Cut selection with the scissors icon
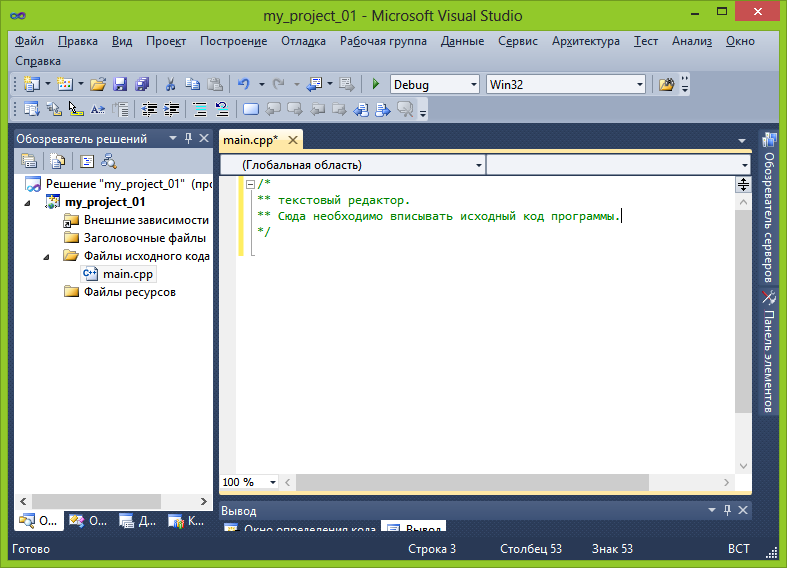This screenshot has height=568, width=787. [170, 84]
